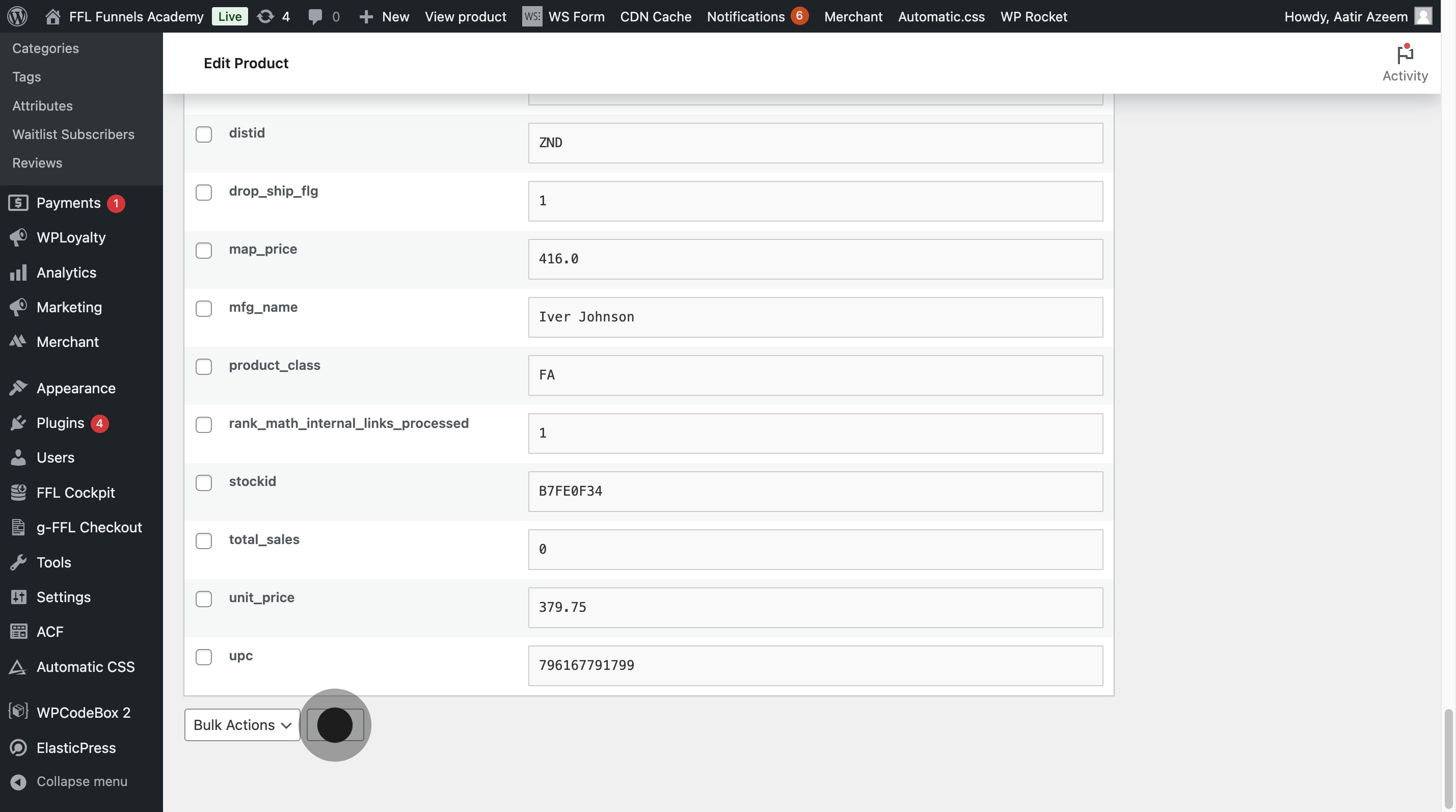
Task: Open FFL Cockpit icon
Action: pyautogui.click(x=18, y=492)
